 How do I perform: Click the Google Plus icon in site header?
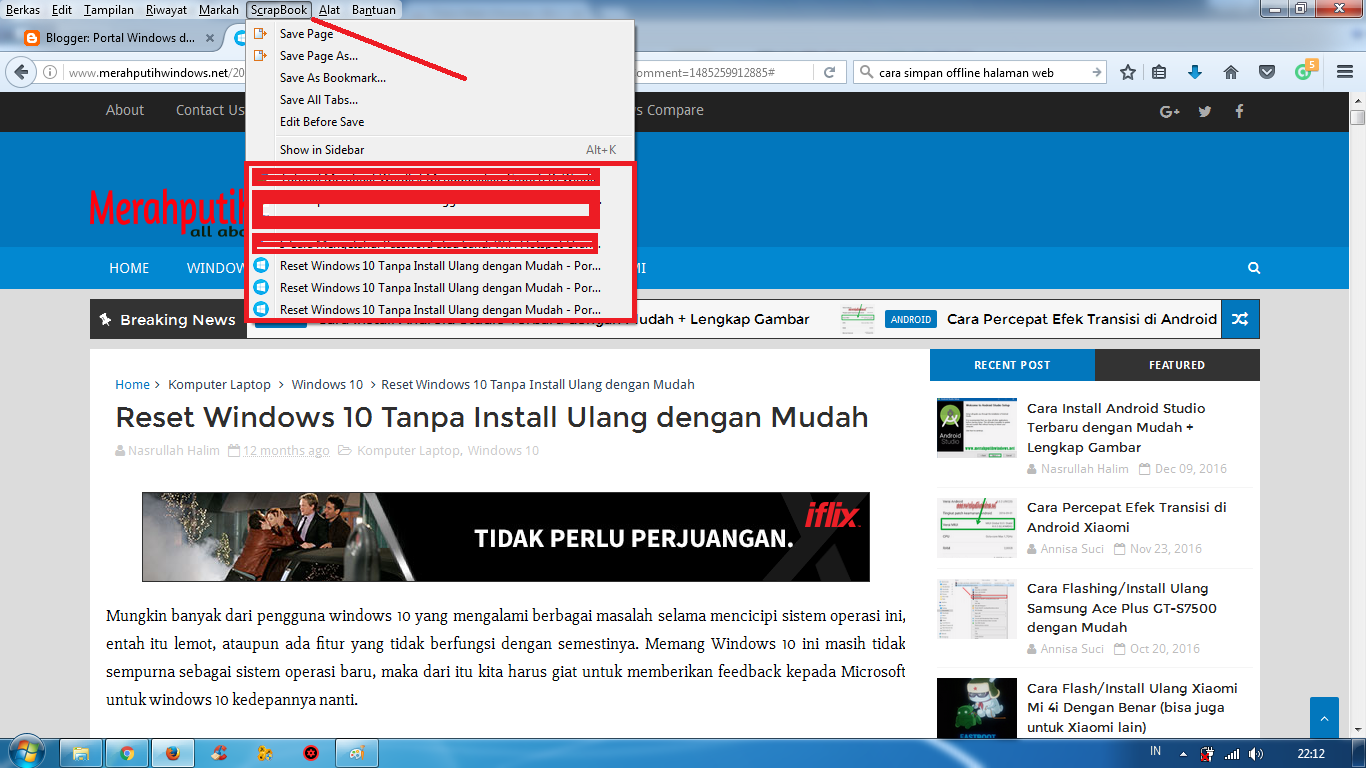coord(1170,111)
